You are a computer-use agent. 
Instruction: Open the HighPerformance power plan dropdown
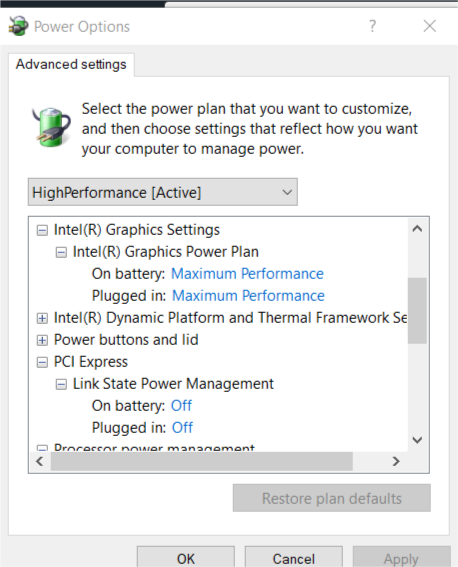pos(163,192)
